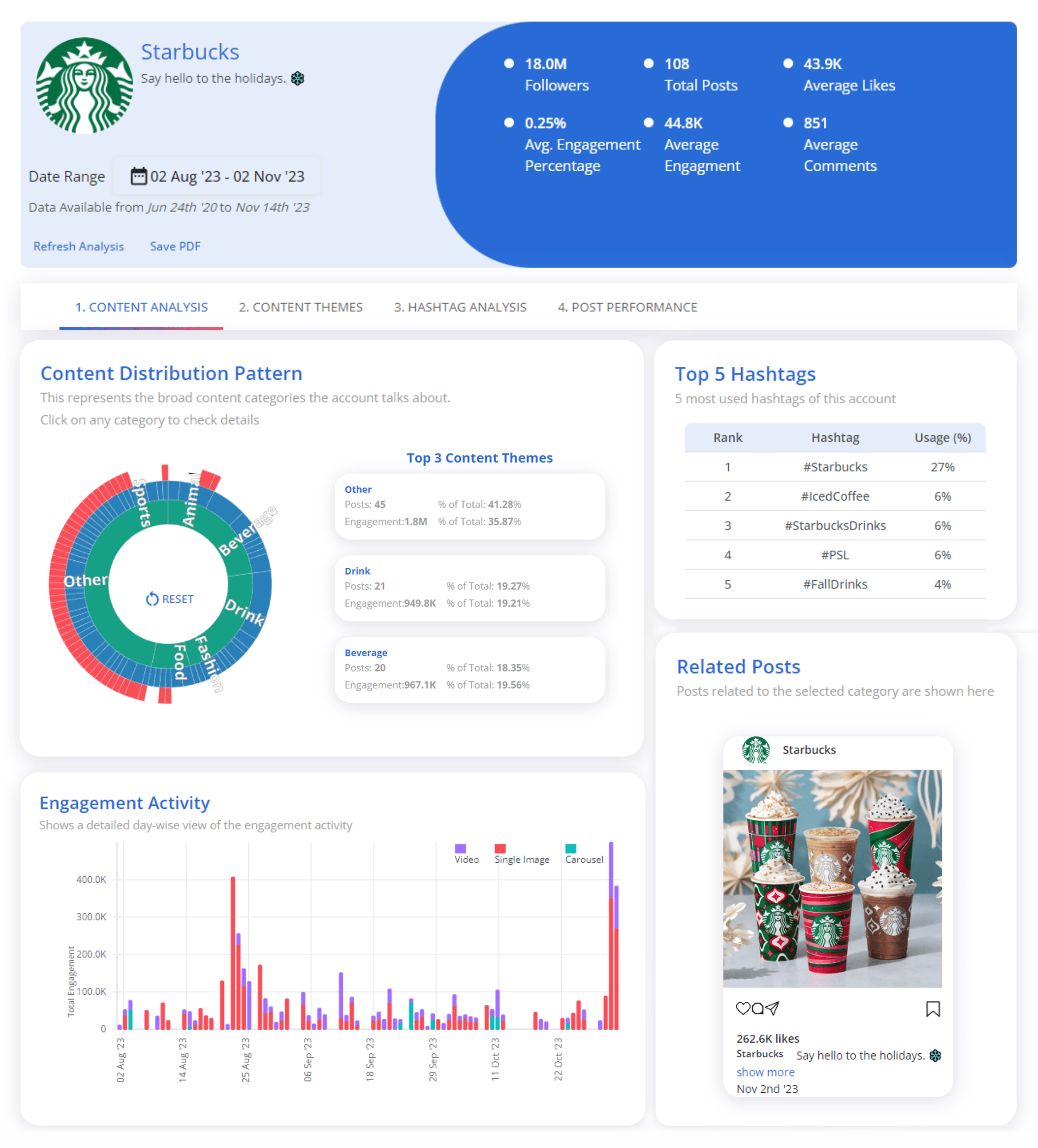Toggle Single Image legend swatch in chart
This screenshot has height=1148, width=1038.
coord(500,849)
